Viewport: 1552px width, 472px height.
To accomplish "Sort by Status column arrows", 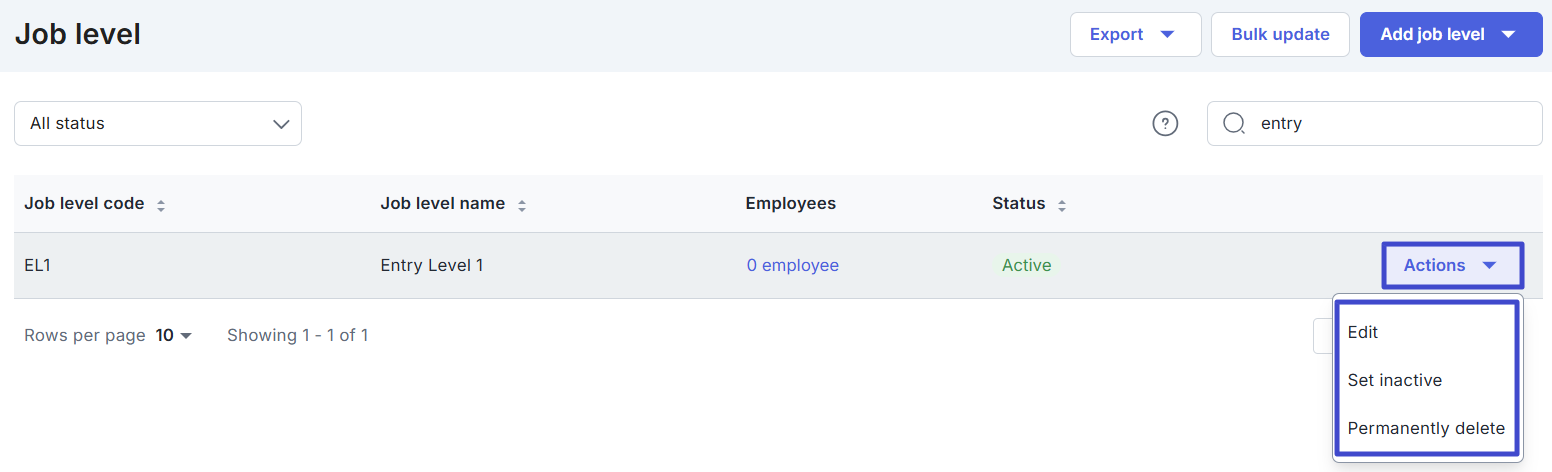I will tap(1062, 205).
